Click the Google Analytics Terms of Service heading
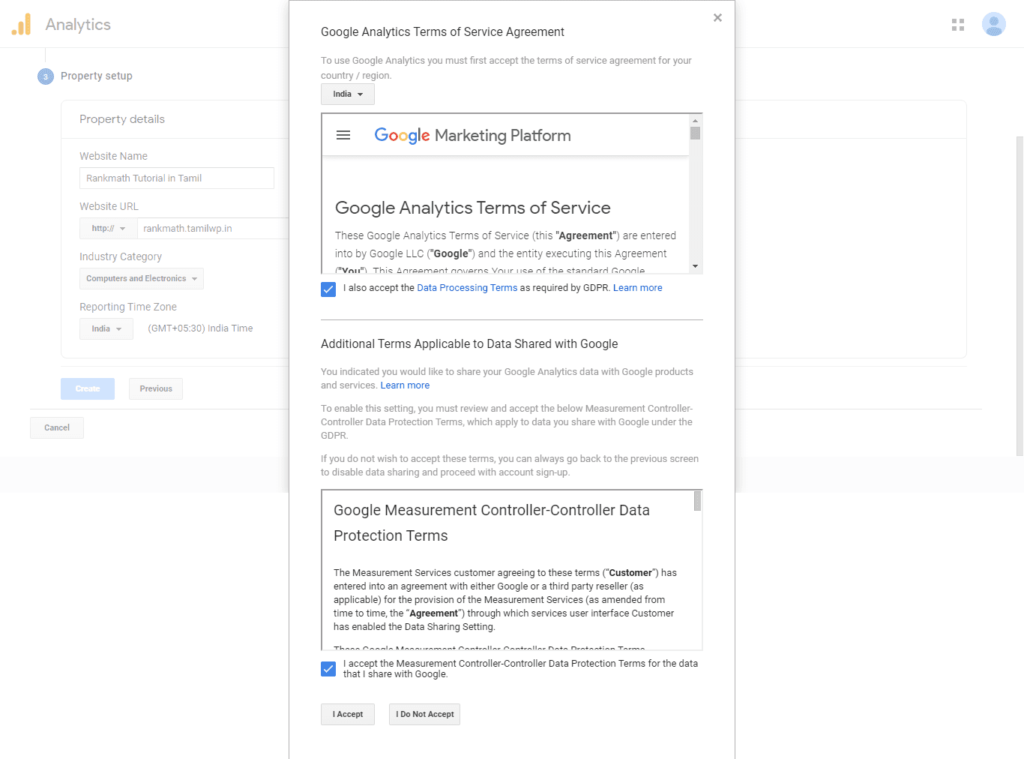The width and height of the screenshot is (1024, 759). click(473, 208)
